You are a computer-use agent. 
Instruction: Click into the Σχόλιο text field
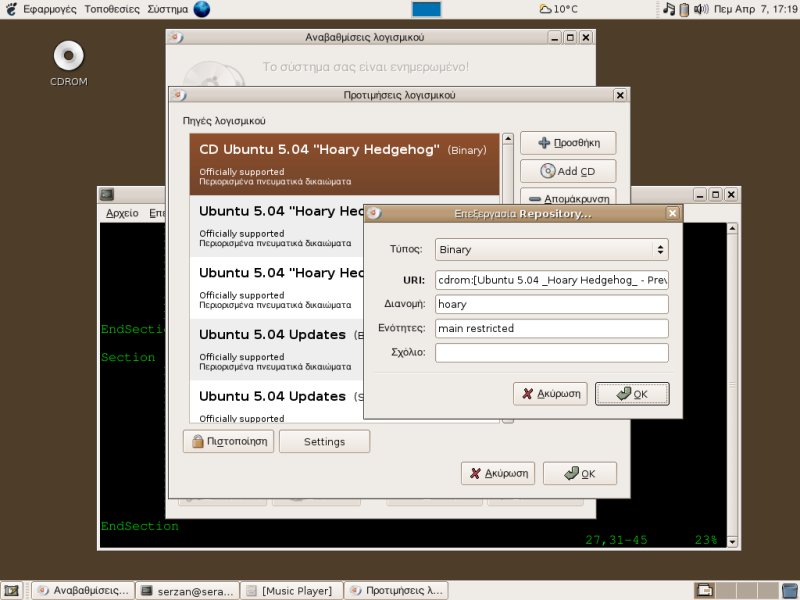552,353
